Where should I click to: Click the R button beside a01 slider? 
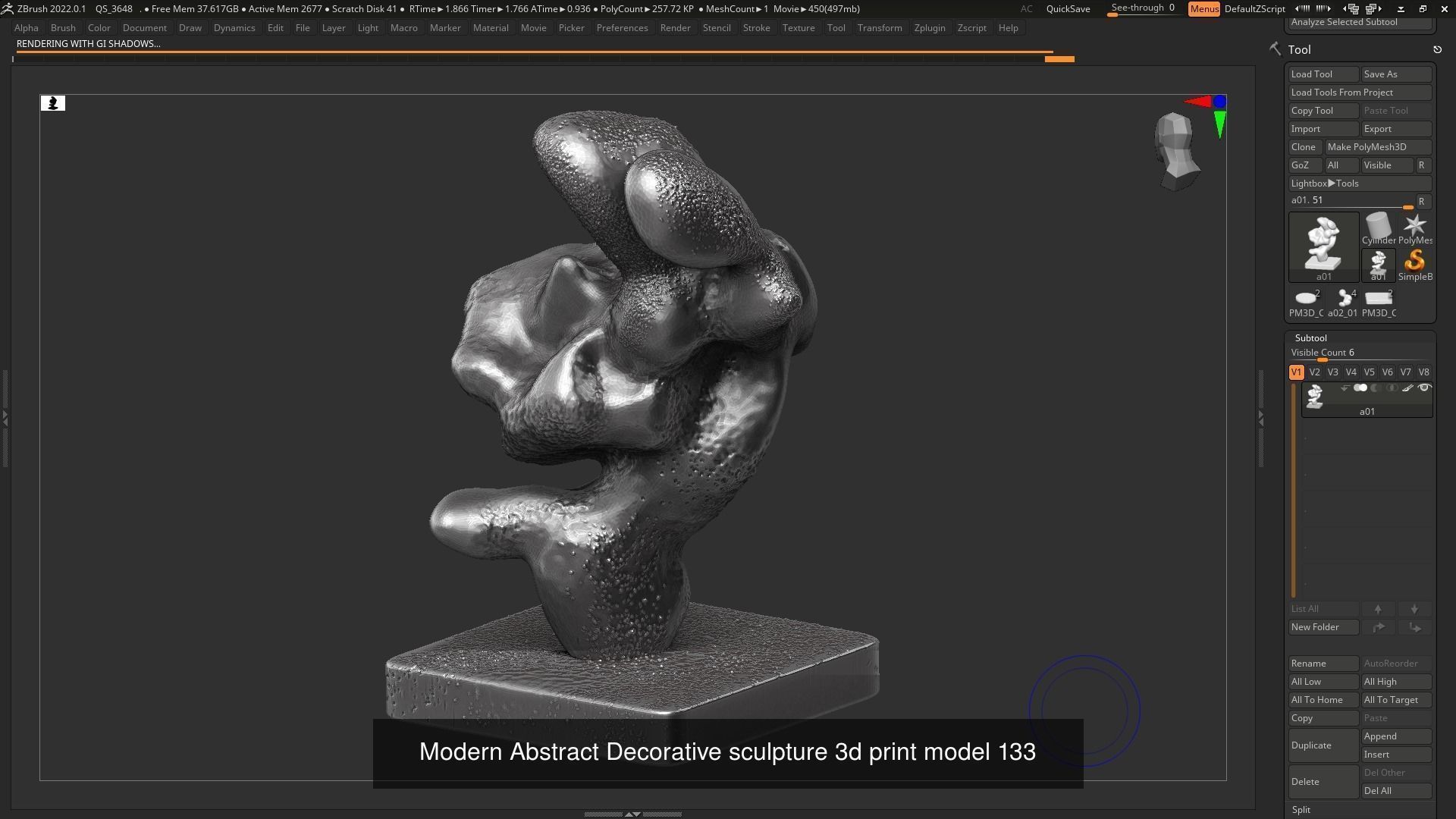pyautogui.click(x=1422, y=202)
